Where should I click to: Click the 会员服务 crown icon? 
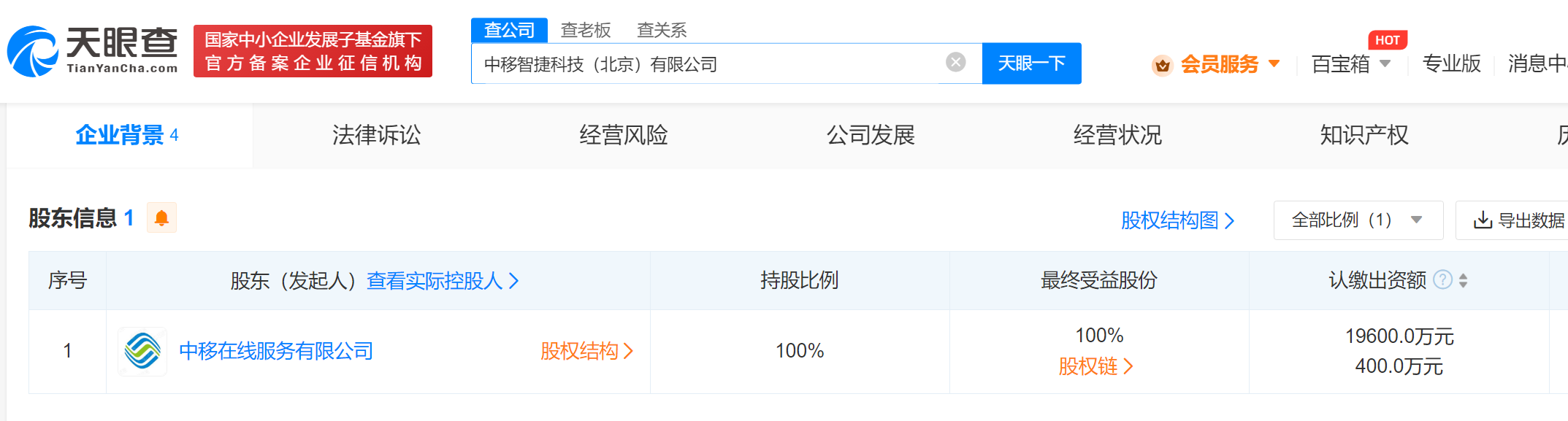click(x=1162, y=65)
